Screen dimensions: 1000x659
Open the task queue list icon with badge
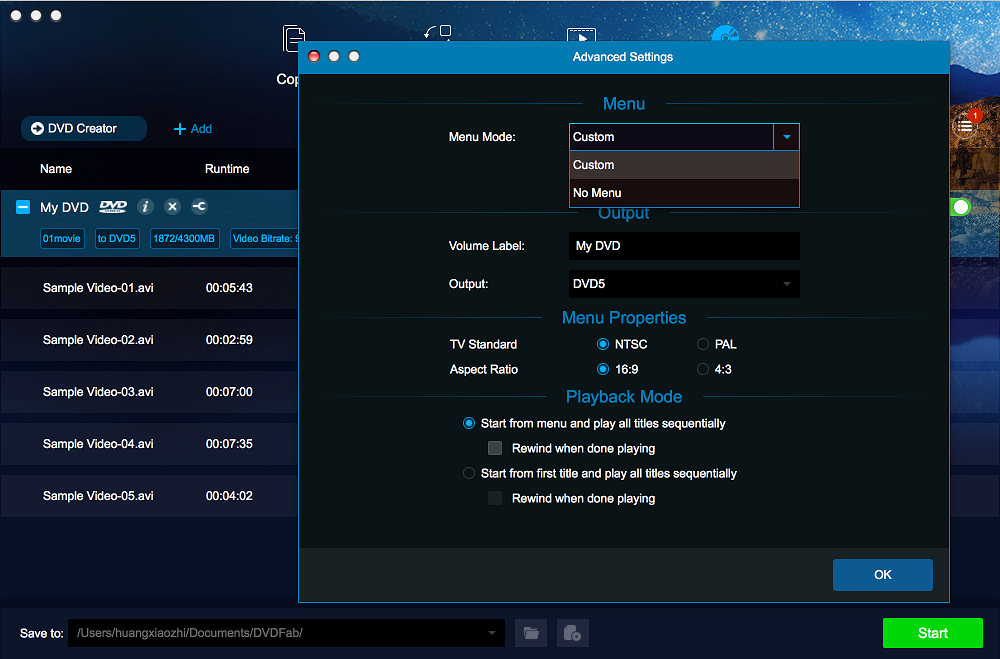point(966,125)
